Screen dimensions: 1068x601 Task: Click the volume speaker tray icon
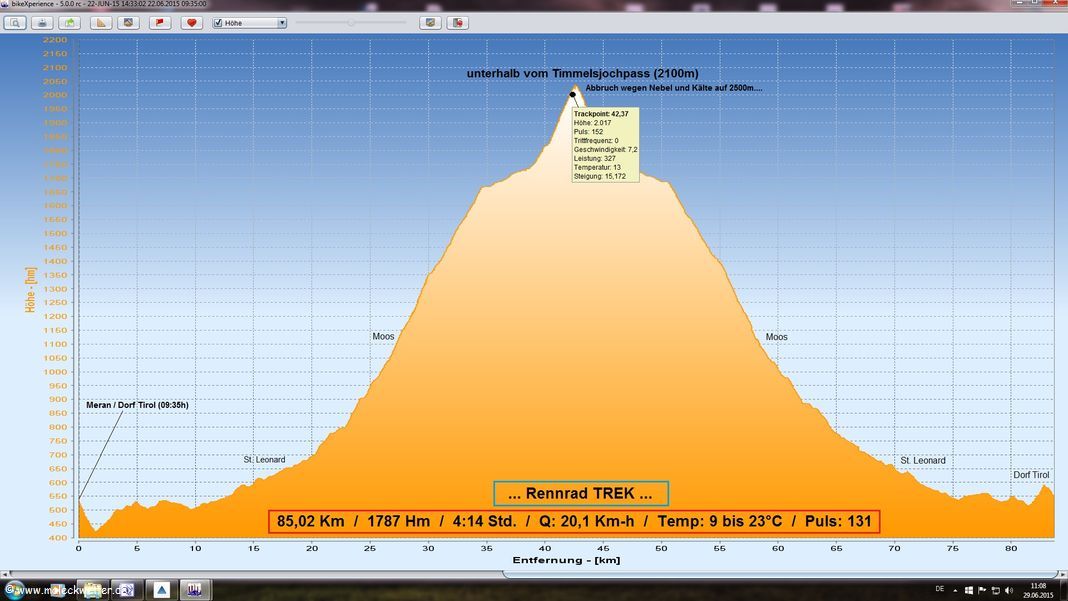click(x=1011, y=590)
